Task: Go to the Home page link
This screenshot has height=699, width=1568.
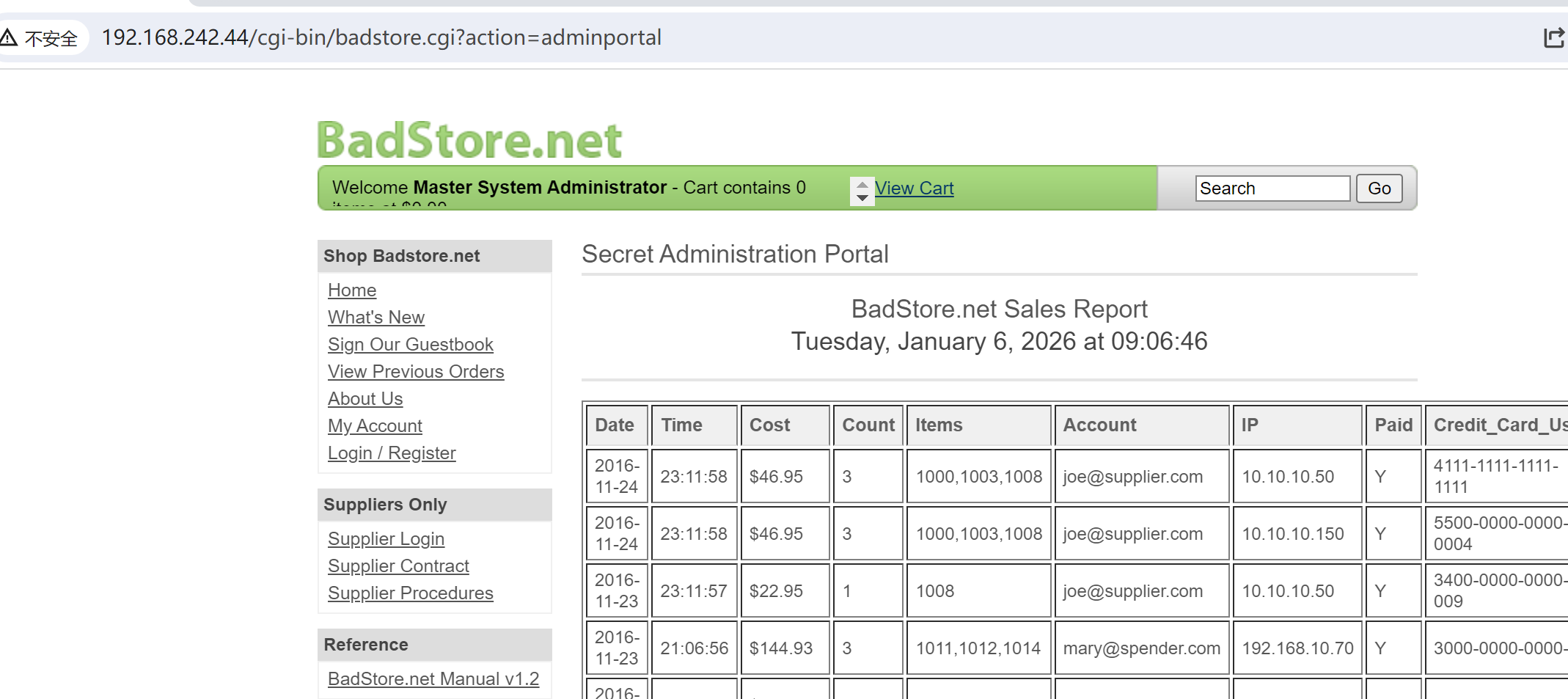Action: (352, 290)
